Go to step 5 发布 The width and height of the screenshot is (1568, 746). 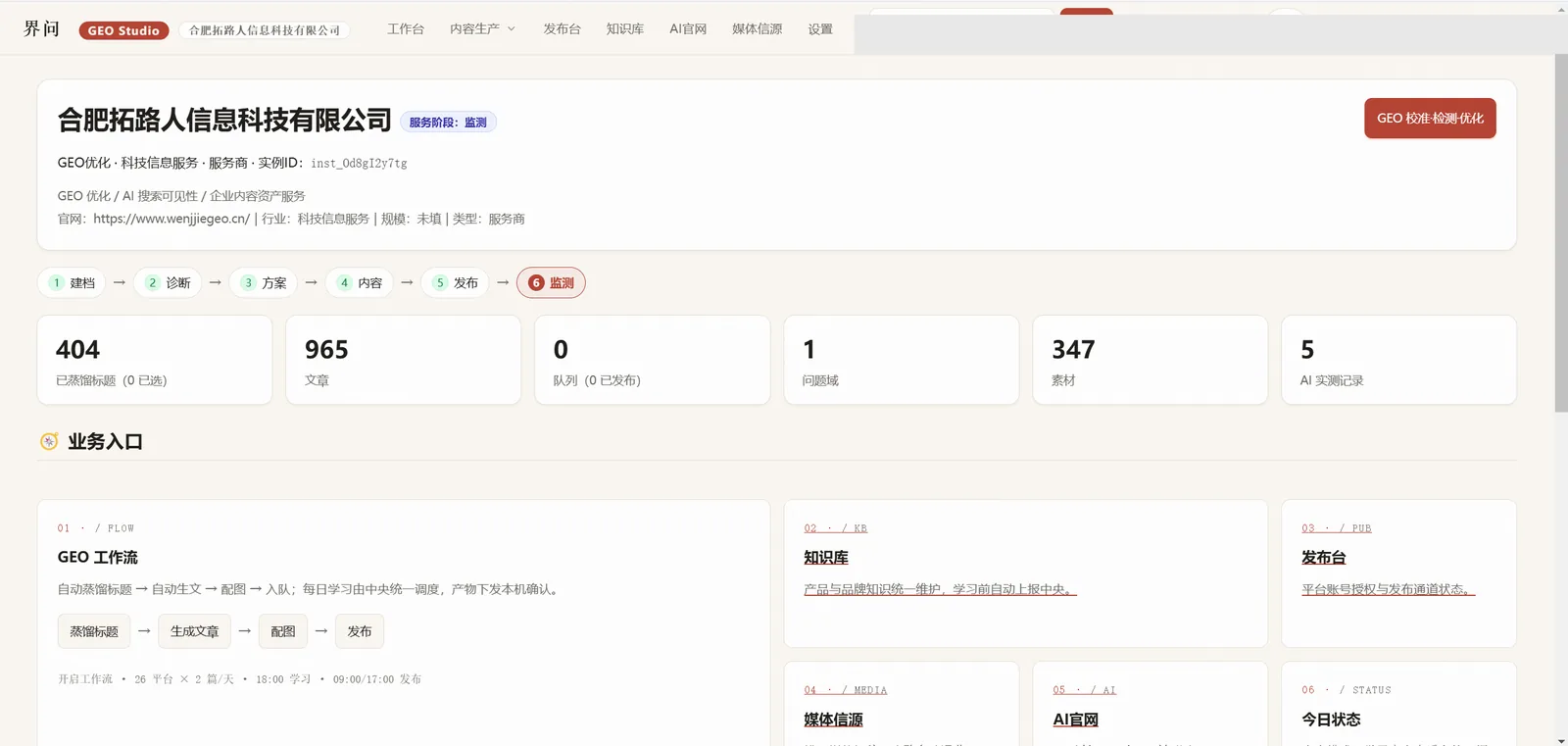(x=456, y=282)
